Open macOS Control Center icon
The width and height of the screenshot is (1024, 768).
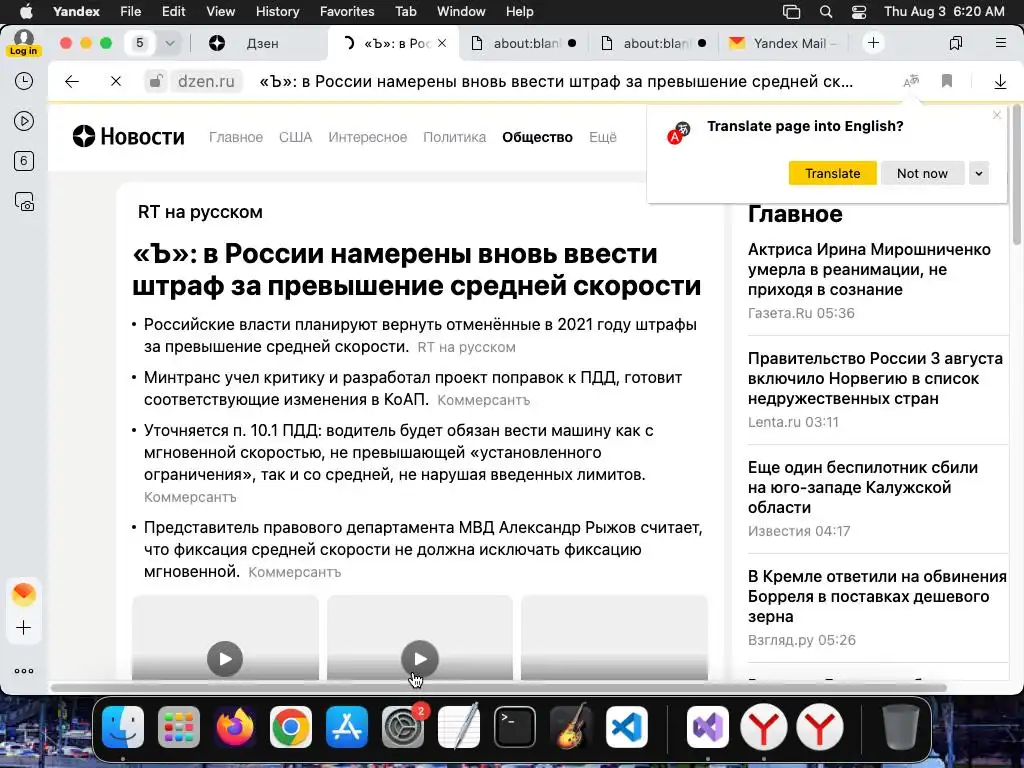tap(859, 12)
